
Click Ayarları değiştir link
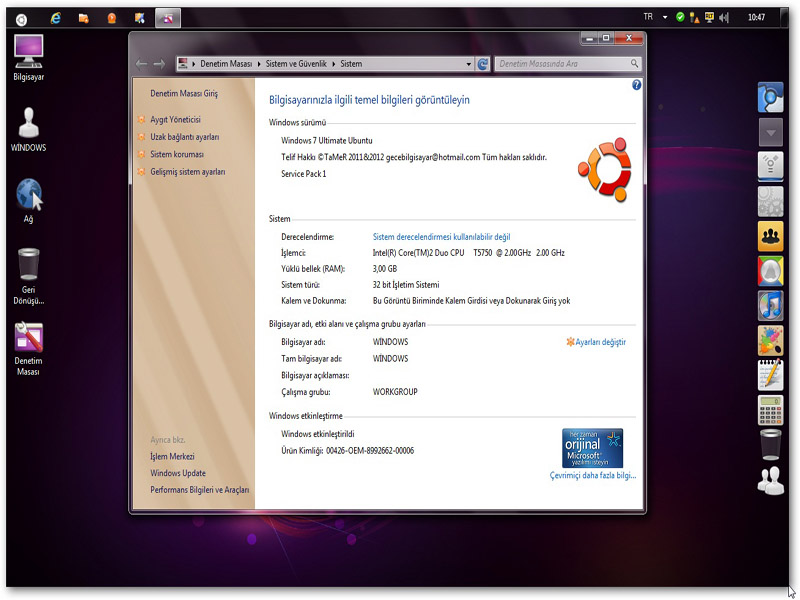tap(600, 342)
